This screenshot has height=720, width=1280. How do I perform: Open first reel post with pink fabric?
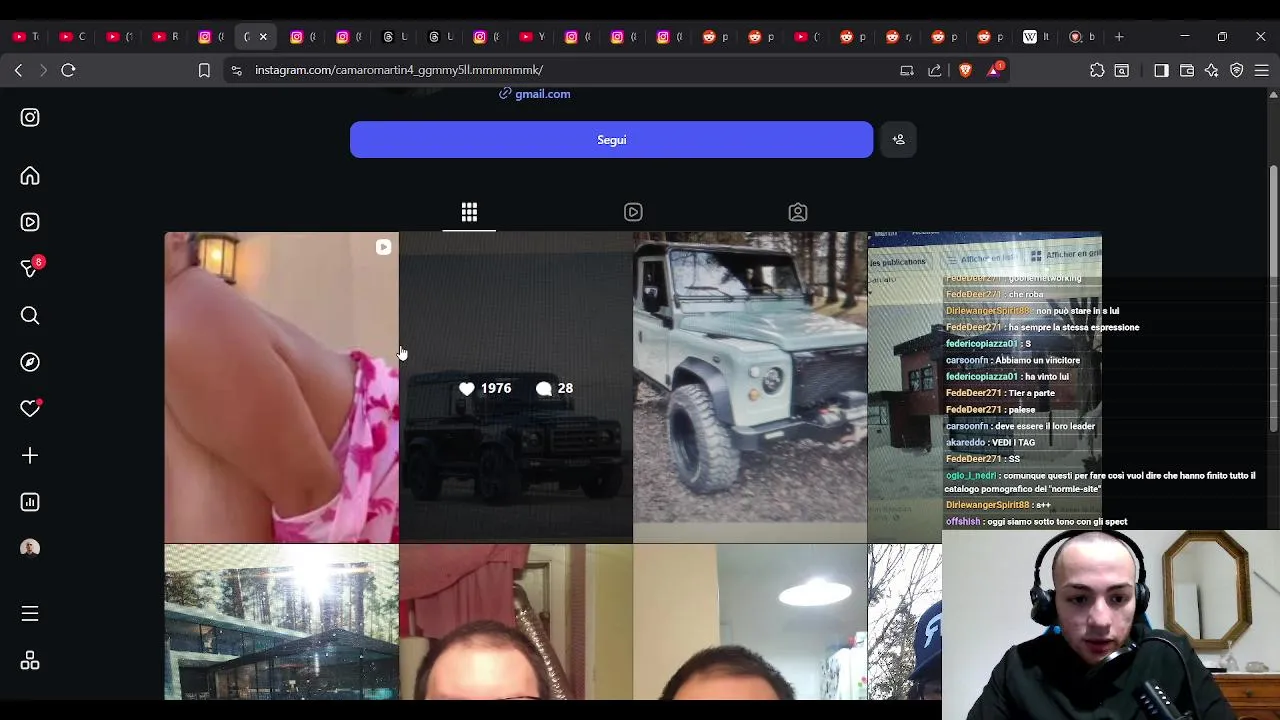click(282, 388)
